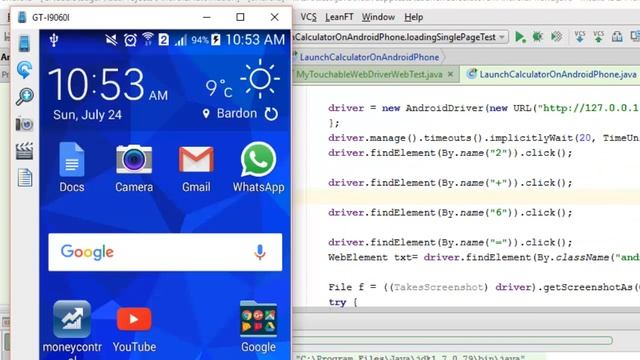Viewport: 640px width, 360px height.
Task: Tap the battery status icon
Action: (x=216, y=40)
